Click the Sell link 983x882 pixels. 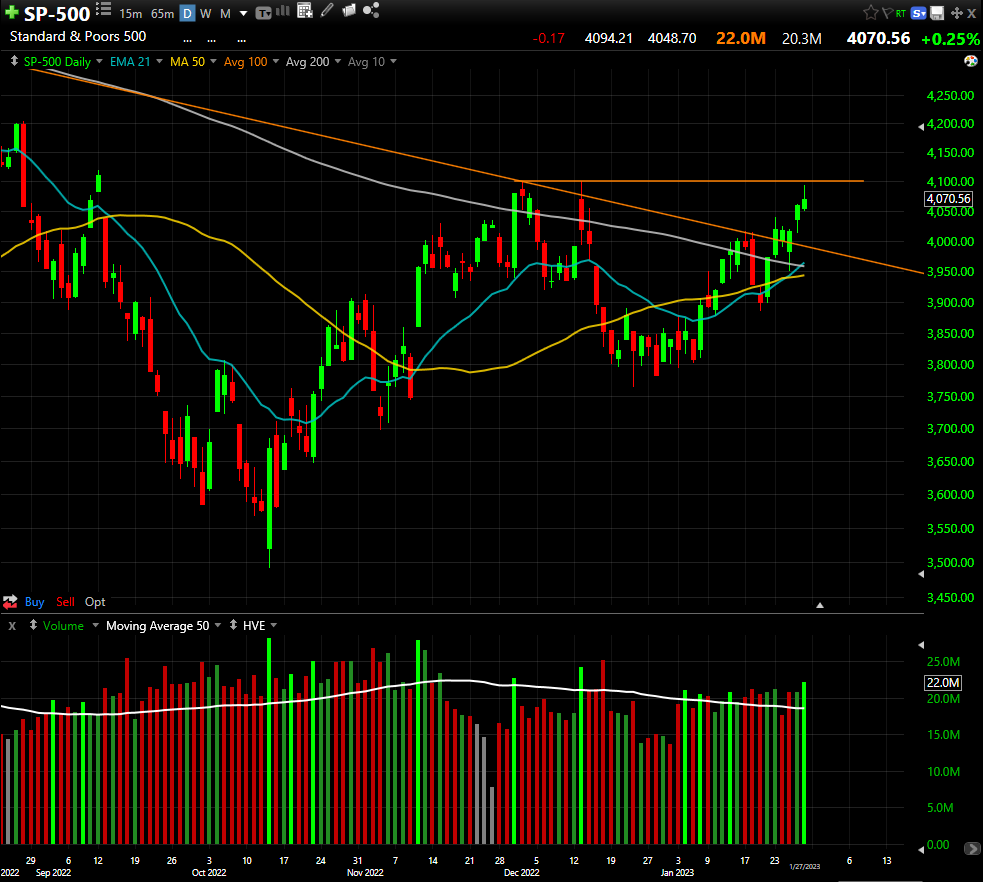(65, 602)
